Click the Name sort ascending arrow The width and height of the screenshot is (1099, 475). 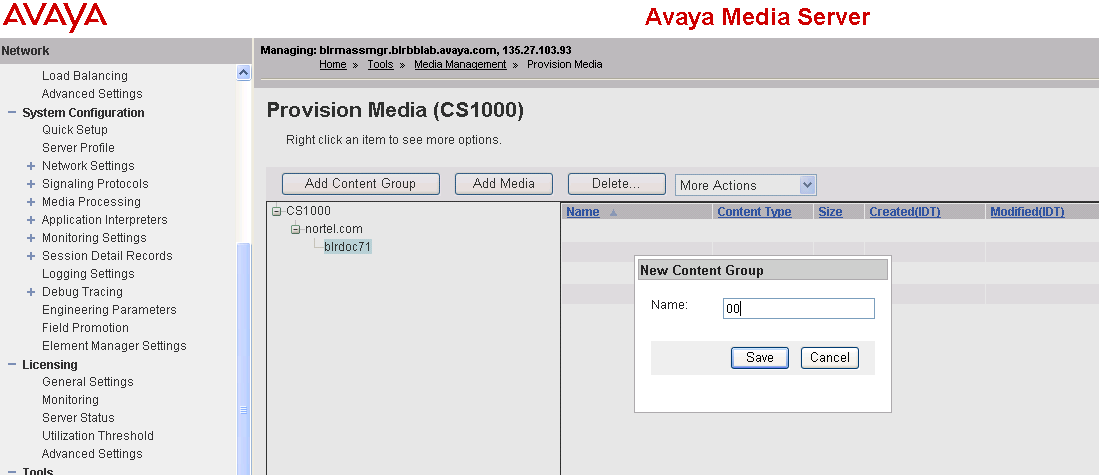(614, 212)
